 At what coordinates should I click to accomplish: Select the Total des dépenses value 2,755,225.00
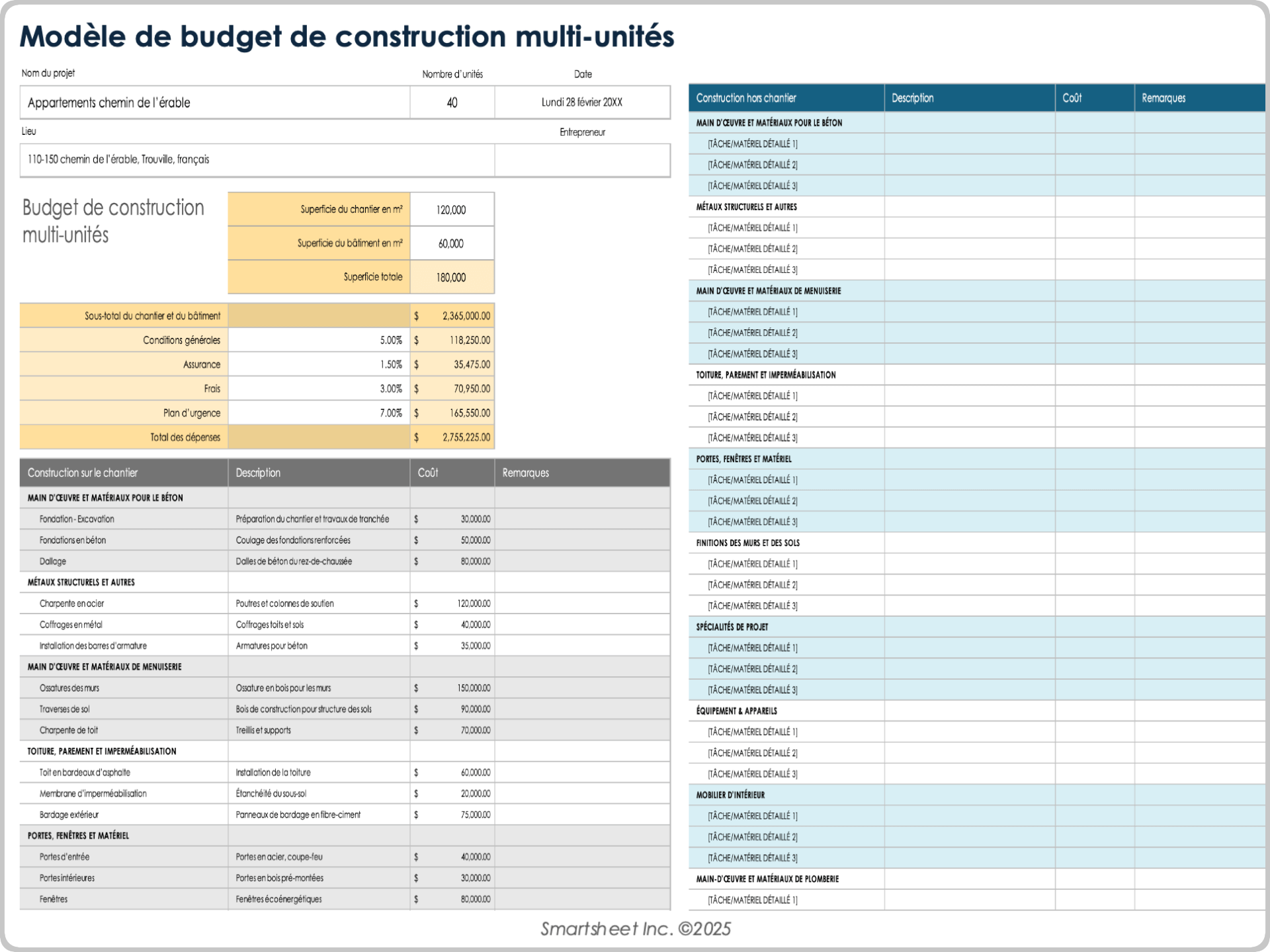click(466, 437)
